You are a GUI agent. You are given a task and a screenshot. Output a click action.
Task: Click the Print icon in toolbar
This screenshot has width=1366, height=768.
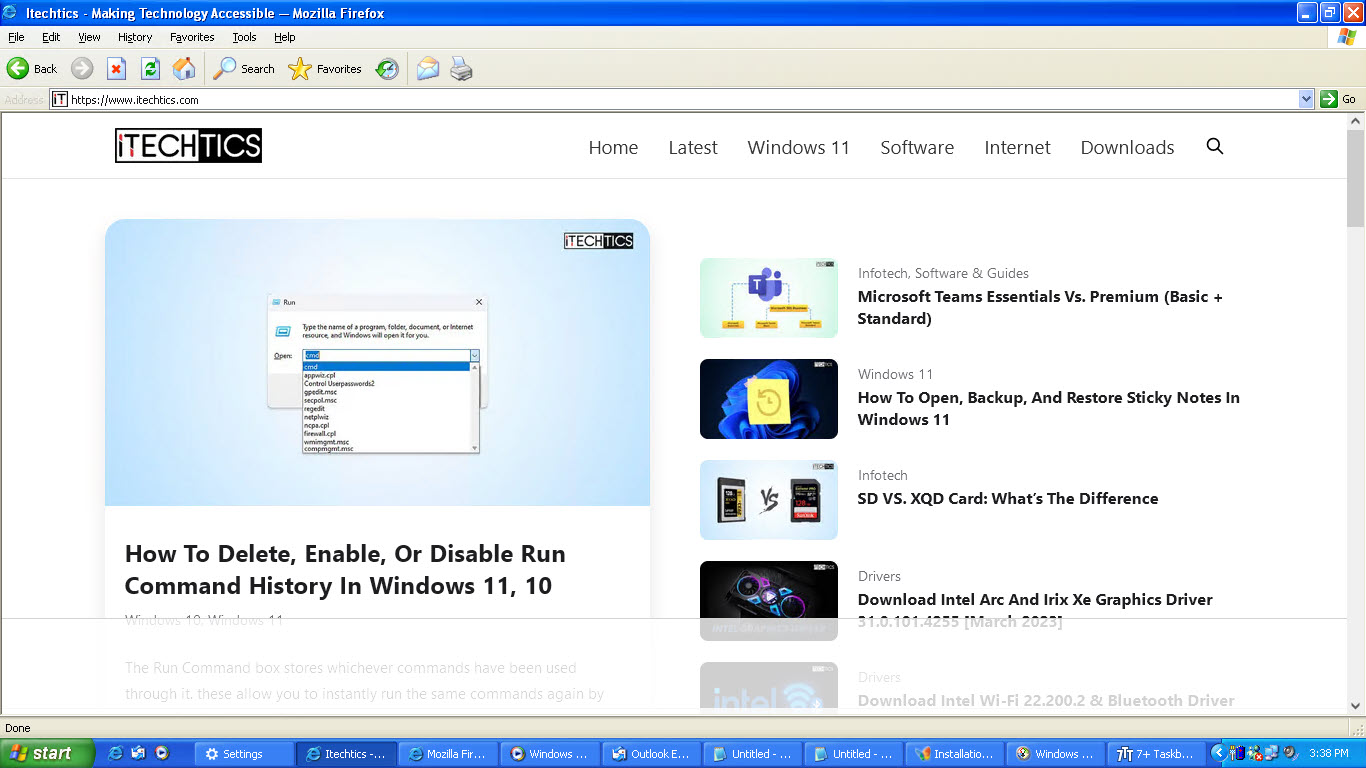click(461, 69)
